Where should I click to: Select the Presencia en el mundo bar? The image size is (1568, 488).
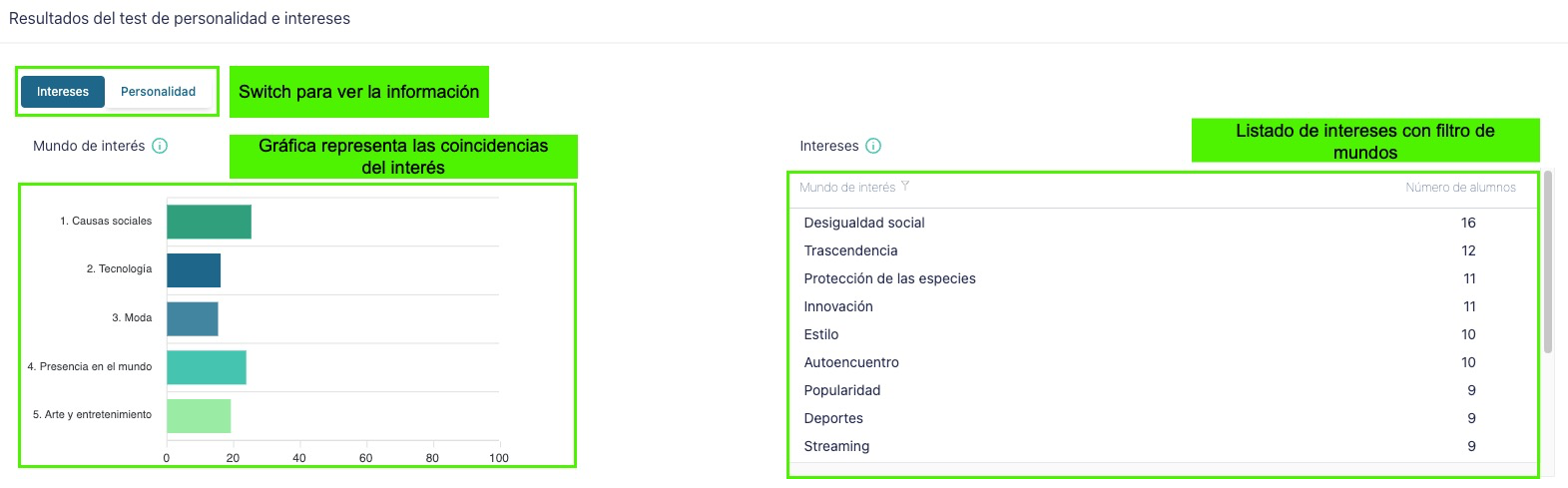coord(206,367)
